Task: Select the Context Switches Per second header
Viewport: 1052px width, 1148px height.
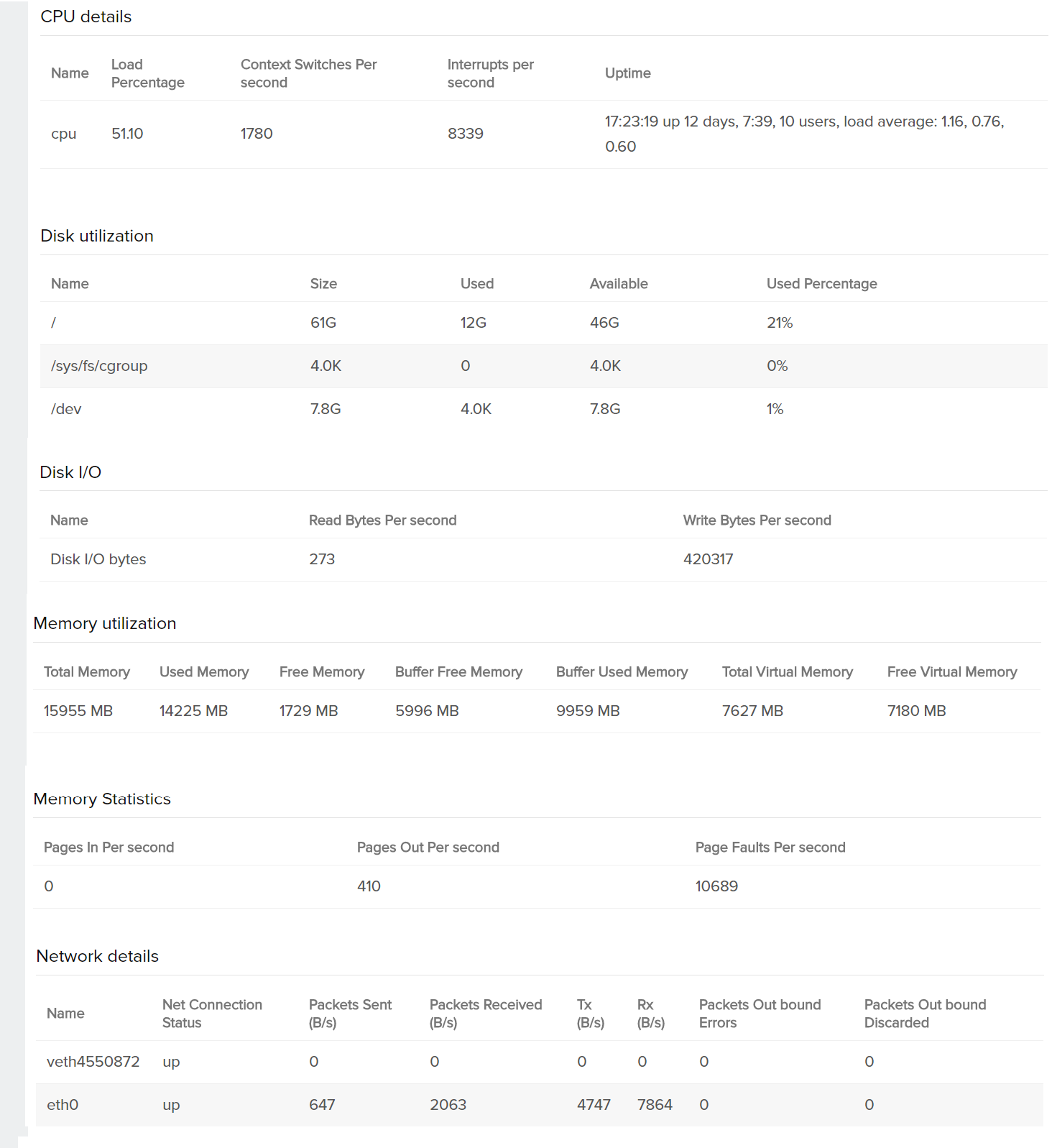Action: coord(308,73)
